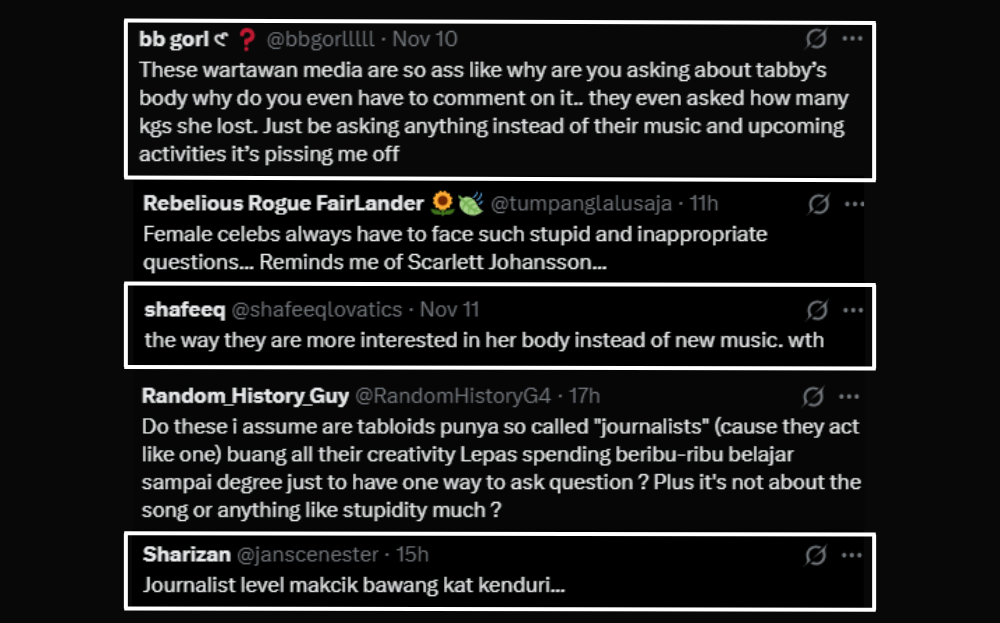Click the @bbgorlllll handle
Screen dimensions: 1000x623
click(320, 40)
